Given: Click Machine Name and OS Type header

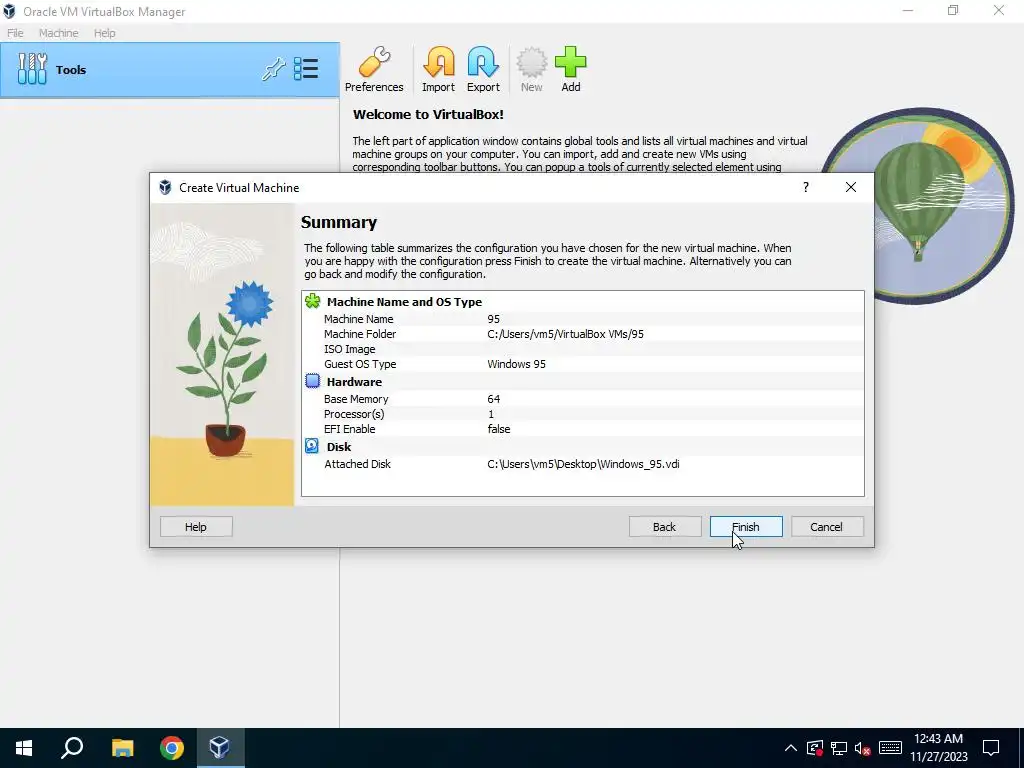Looking at the screenshot, I should (x=404, y=302).
